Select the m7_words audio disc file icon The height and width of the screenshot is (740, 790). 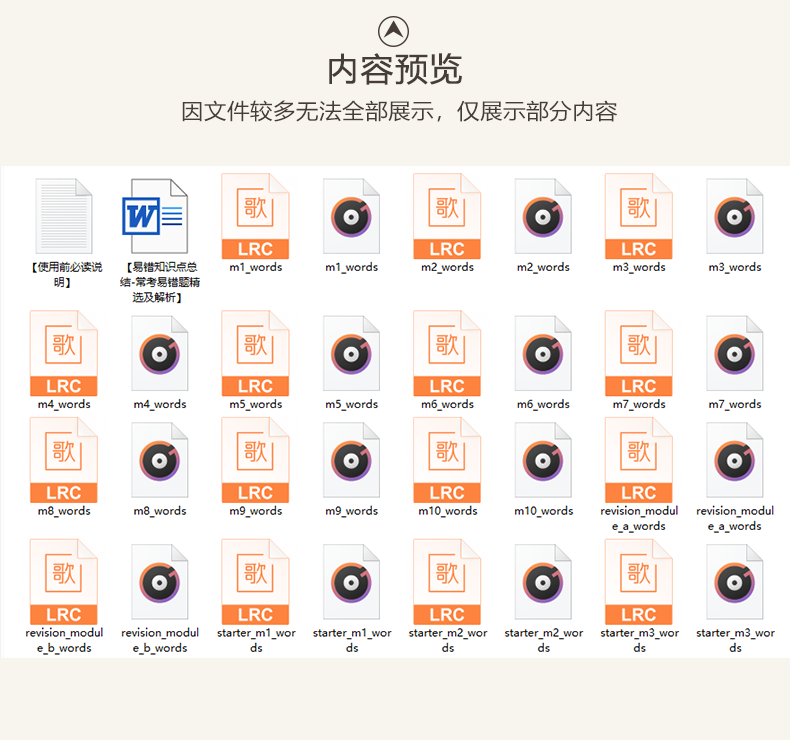(x=735, y=353)
